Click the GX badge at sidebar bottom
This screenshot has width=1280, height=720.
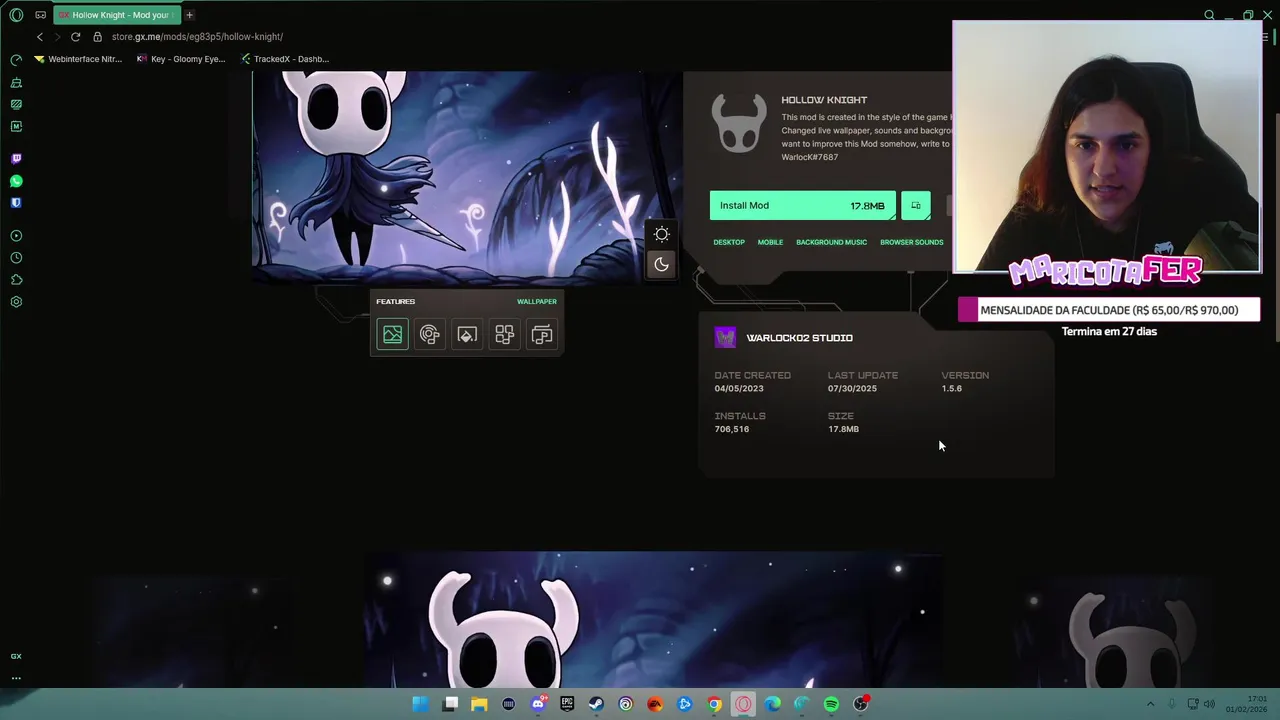tap(16, 656)
